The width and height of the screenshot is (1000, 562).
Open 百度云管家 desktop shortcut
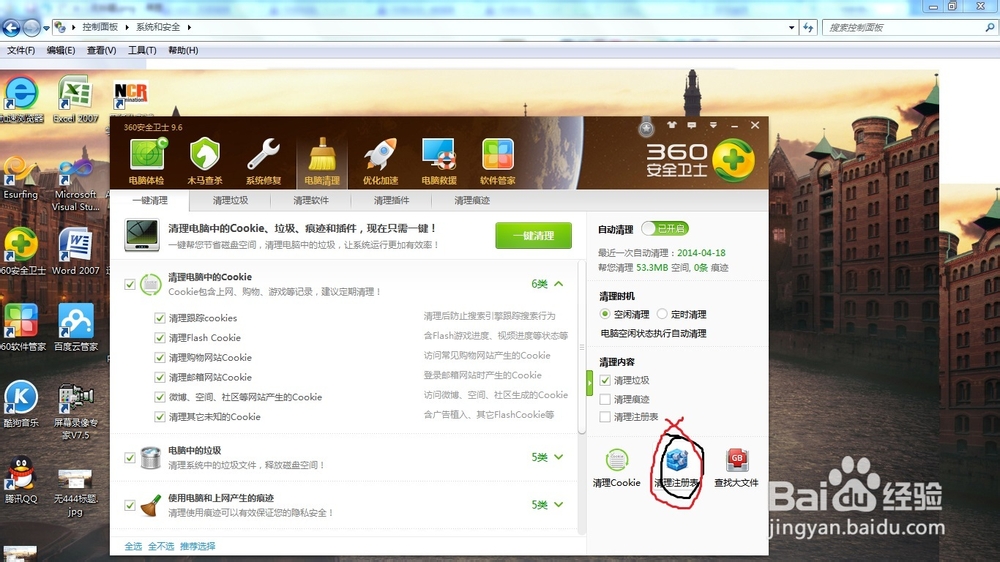[76, 327]
